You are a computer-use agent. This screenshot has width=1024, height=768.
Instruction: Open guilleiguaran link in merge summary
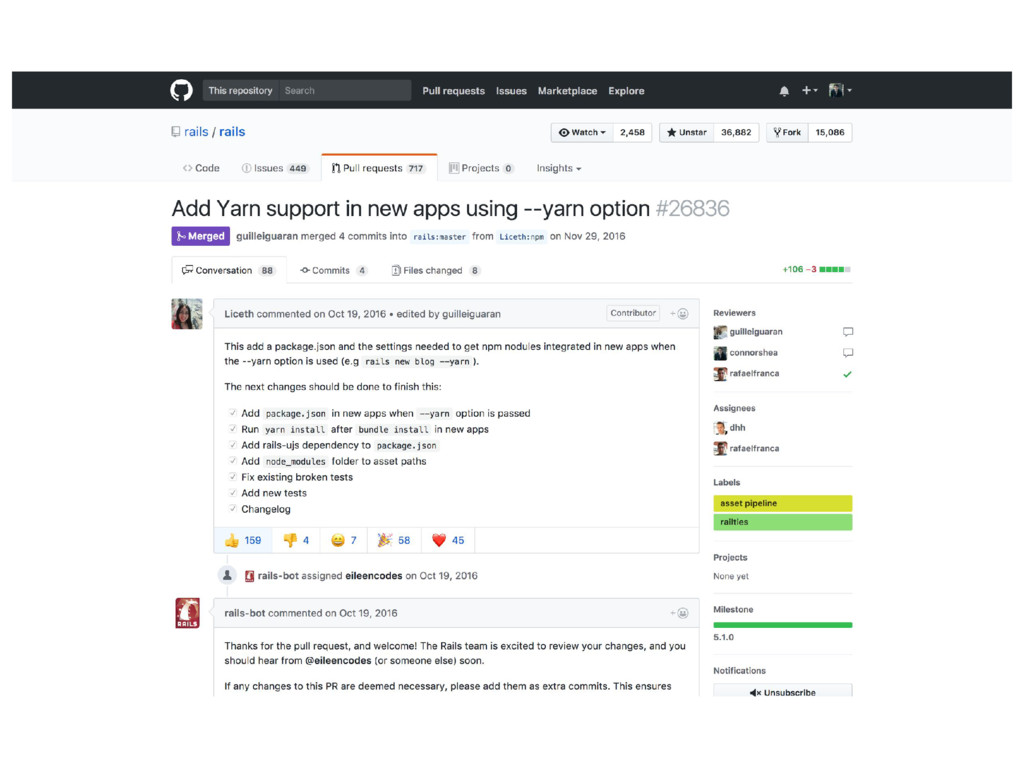[266, 236]
